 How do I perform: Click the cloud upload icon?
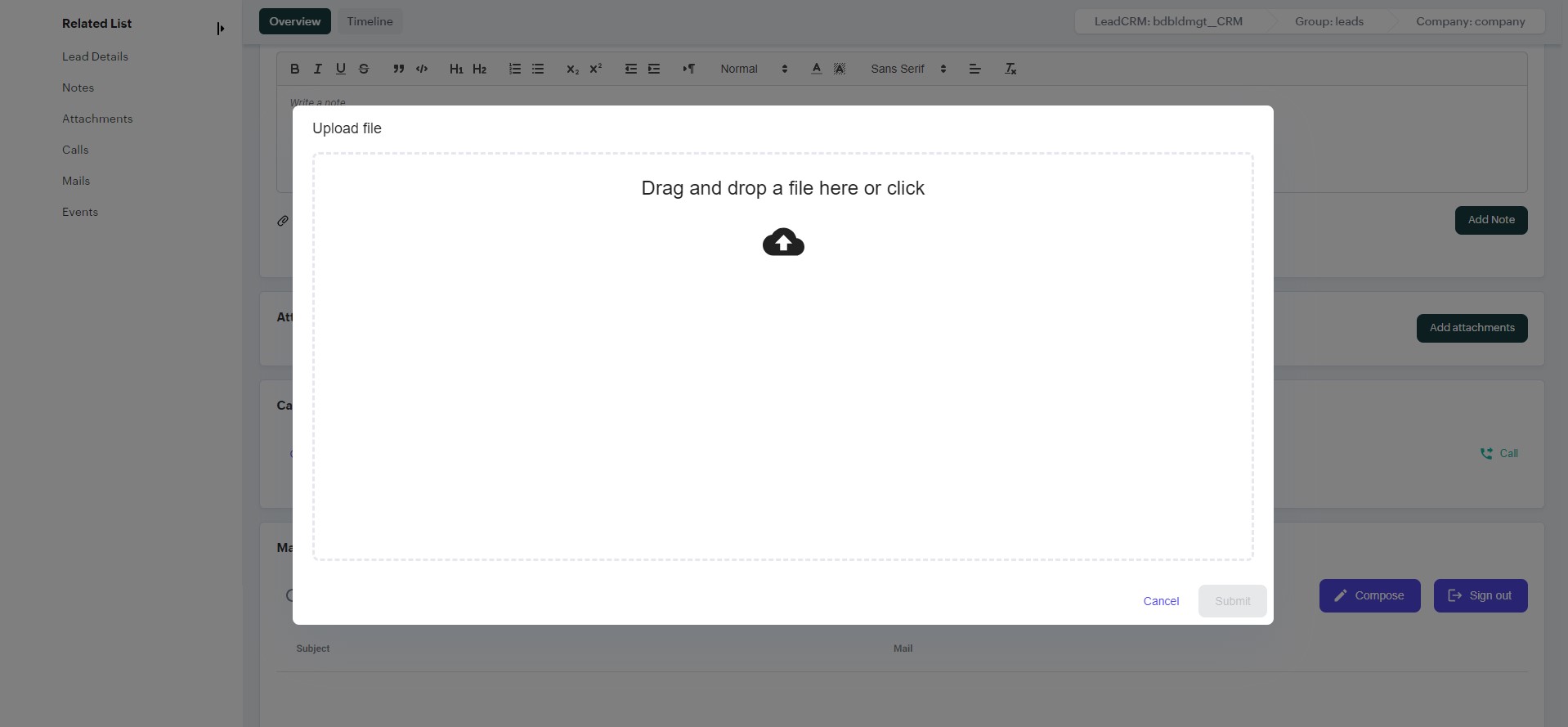point(783,242)
